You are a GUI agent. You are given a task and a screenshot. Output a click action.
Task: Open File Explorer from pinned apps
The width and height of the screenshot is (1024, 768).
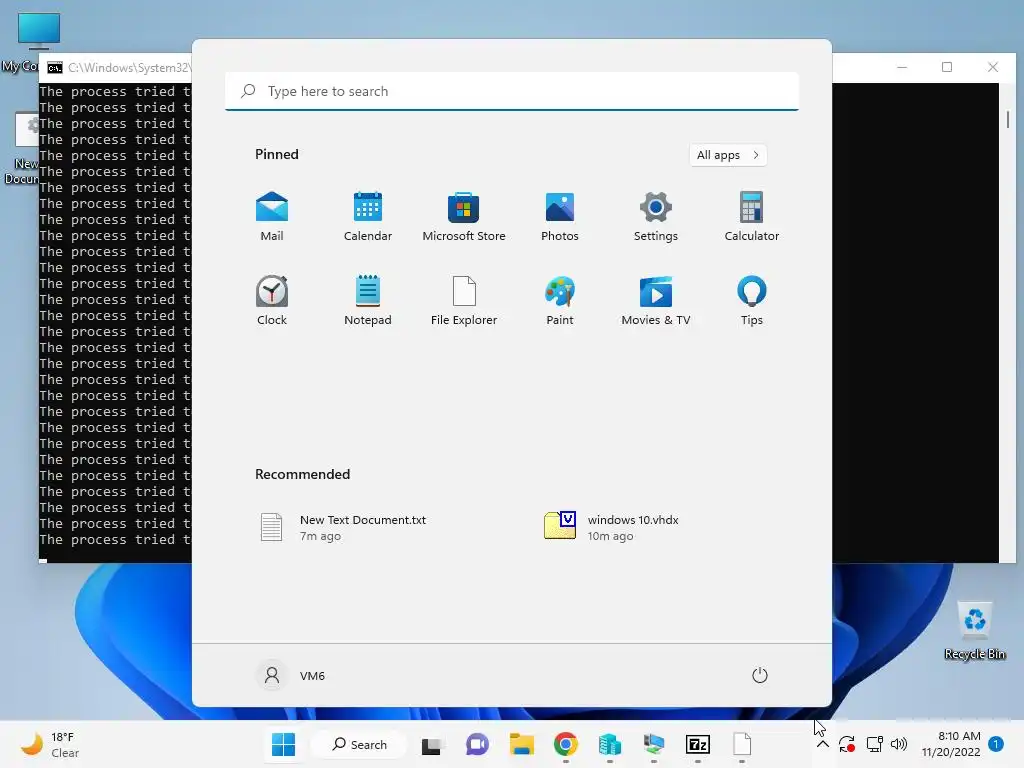pyautogui.click(x=464, y=300)
